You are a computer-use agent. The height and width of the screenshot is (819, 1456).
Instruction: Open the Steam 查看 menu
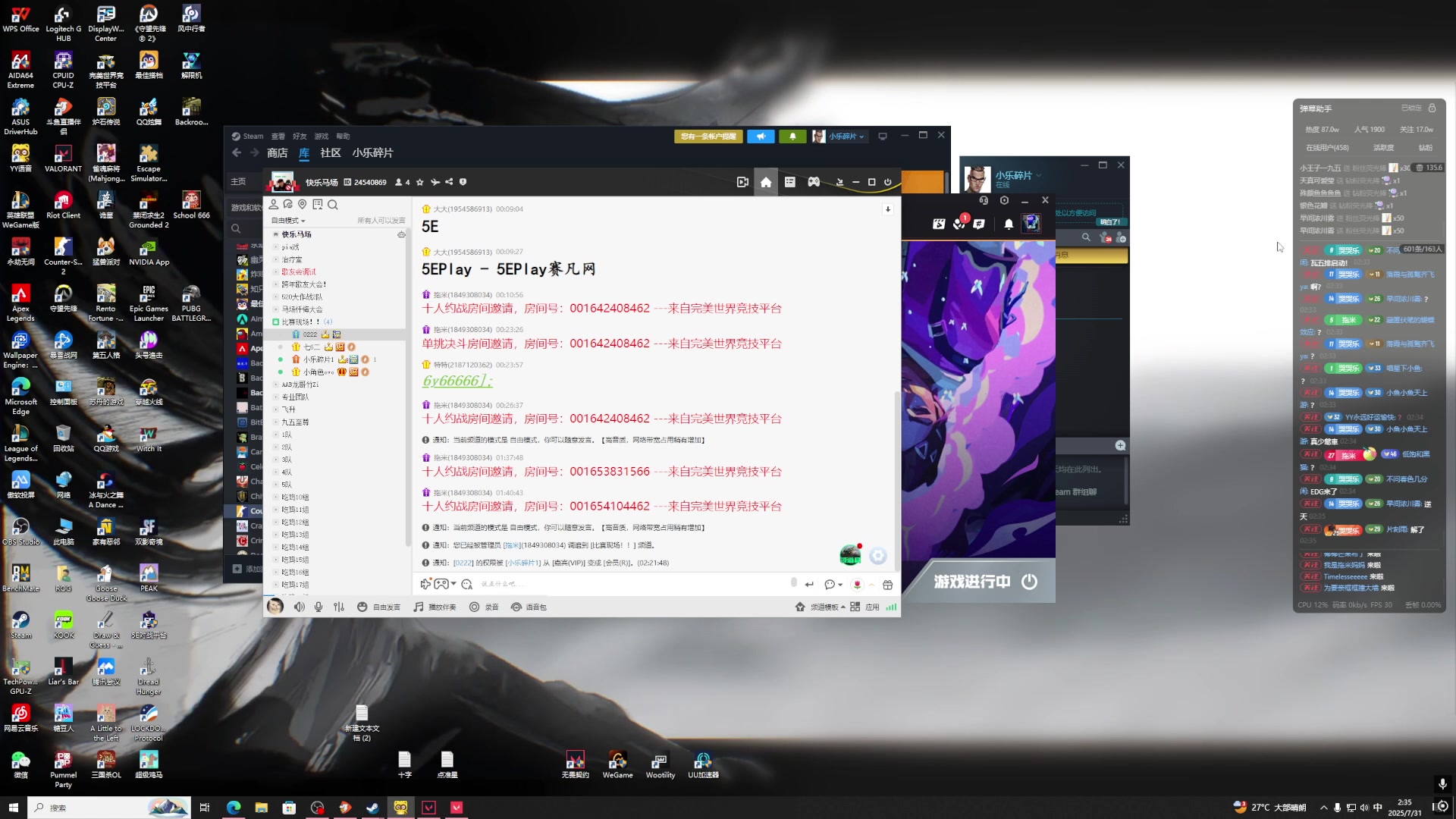click(x=278, y=136)
